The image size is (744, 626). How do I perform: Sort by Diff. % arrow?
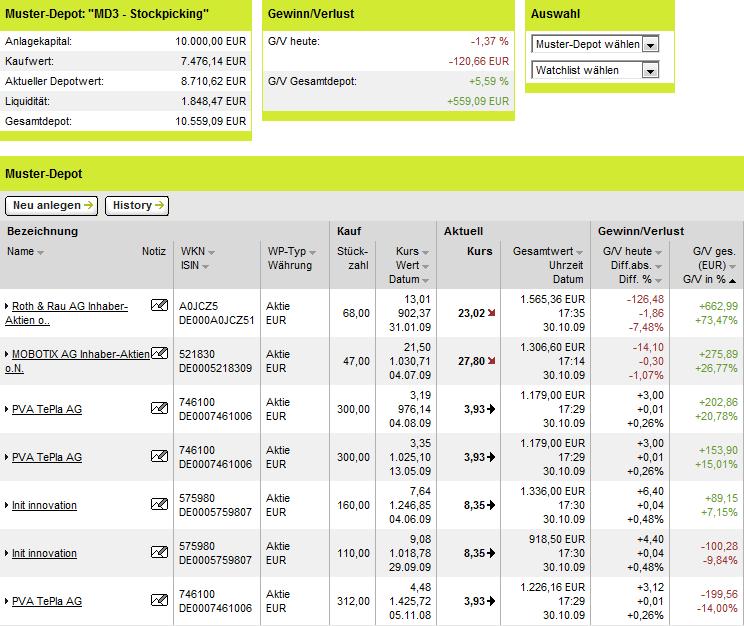(658, 281)
